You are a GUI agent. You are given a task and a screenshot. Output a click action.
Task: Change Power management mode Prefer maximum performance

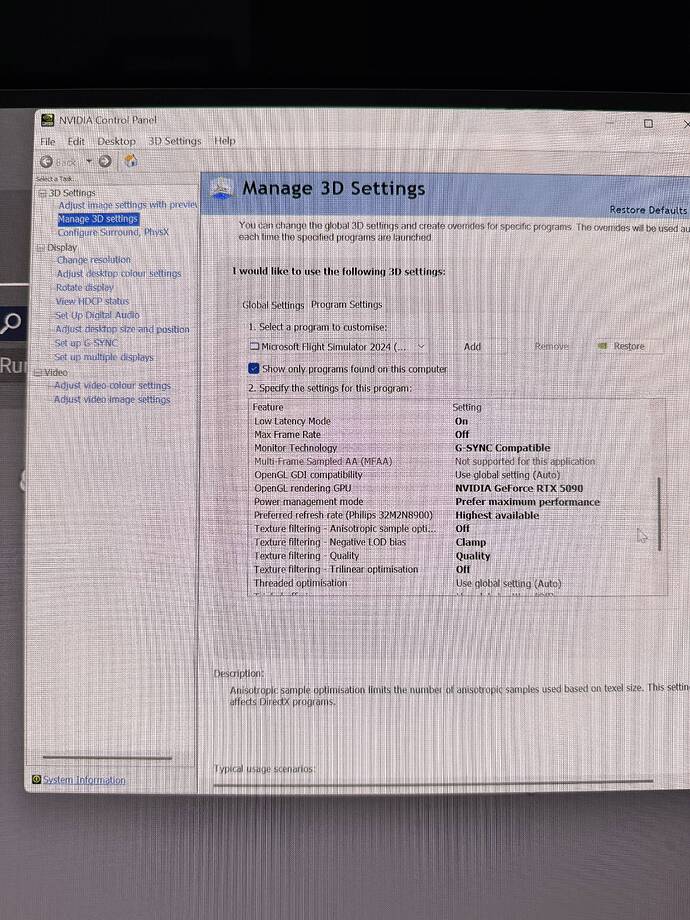tap(527, 502)
